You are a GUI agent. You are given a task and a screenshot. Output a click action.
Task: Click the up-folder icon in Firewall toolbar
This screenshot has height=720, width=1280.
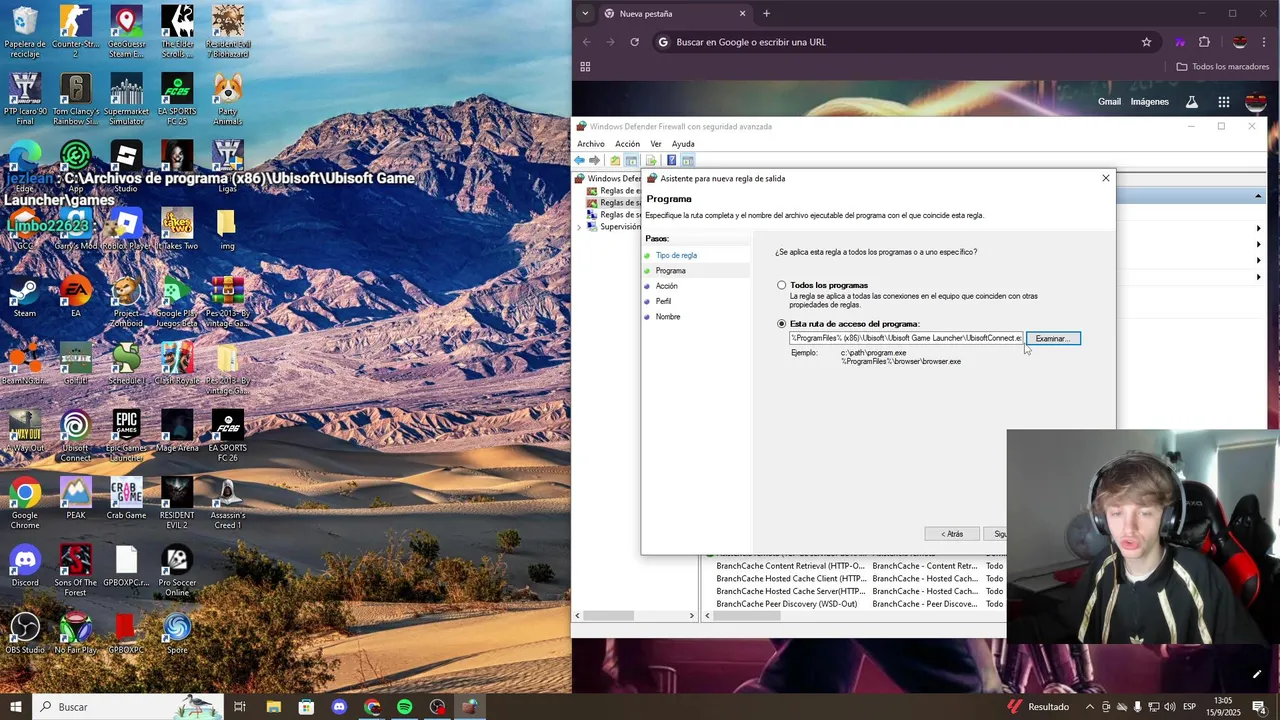615,160
